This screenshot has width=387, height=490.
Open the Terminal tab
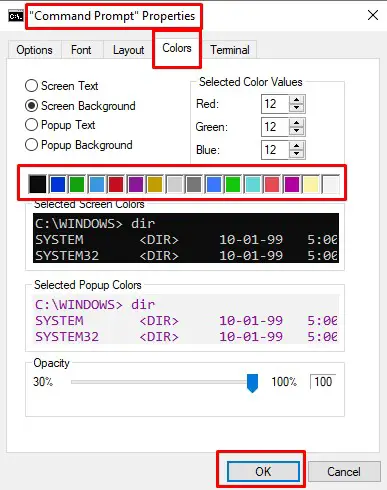(x=230, y=50)
